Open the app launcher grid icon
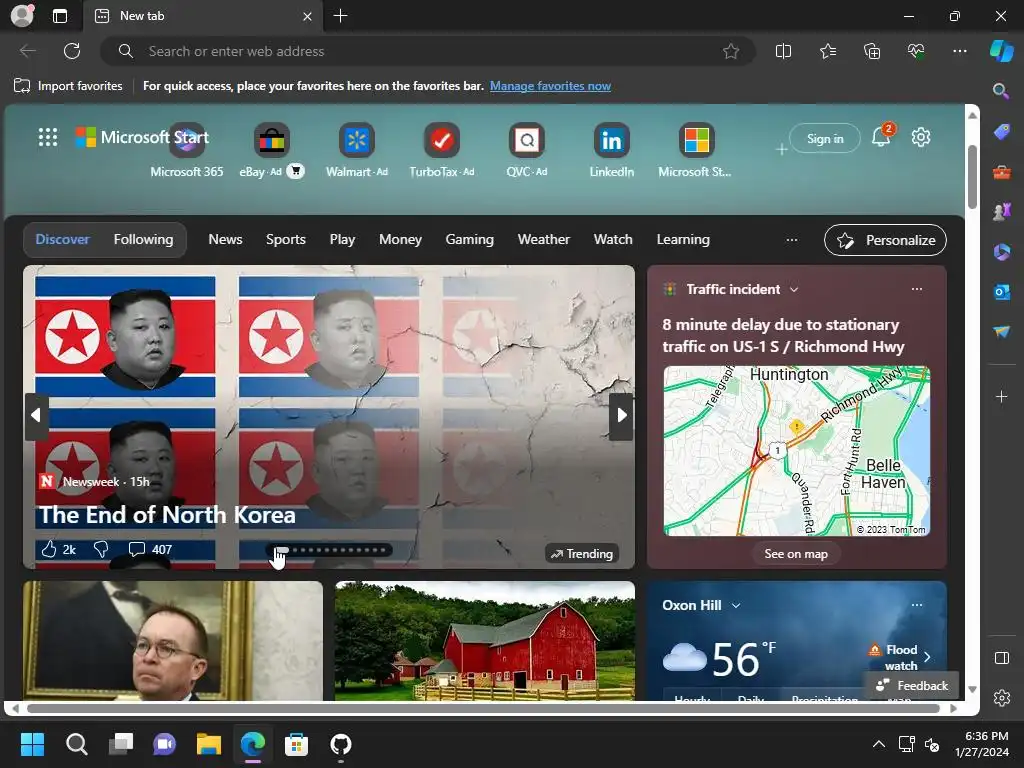 pos(48,137)
